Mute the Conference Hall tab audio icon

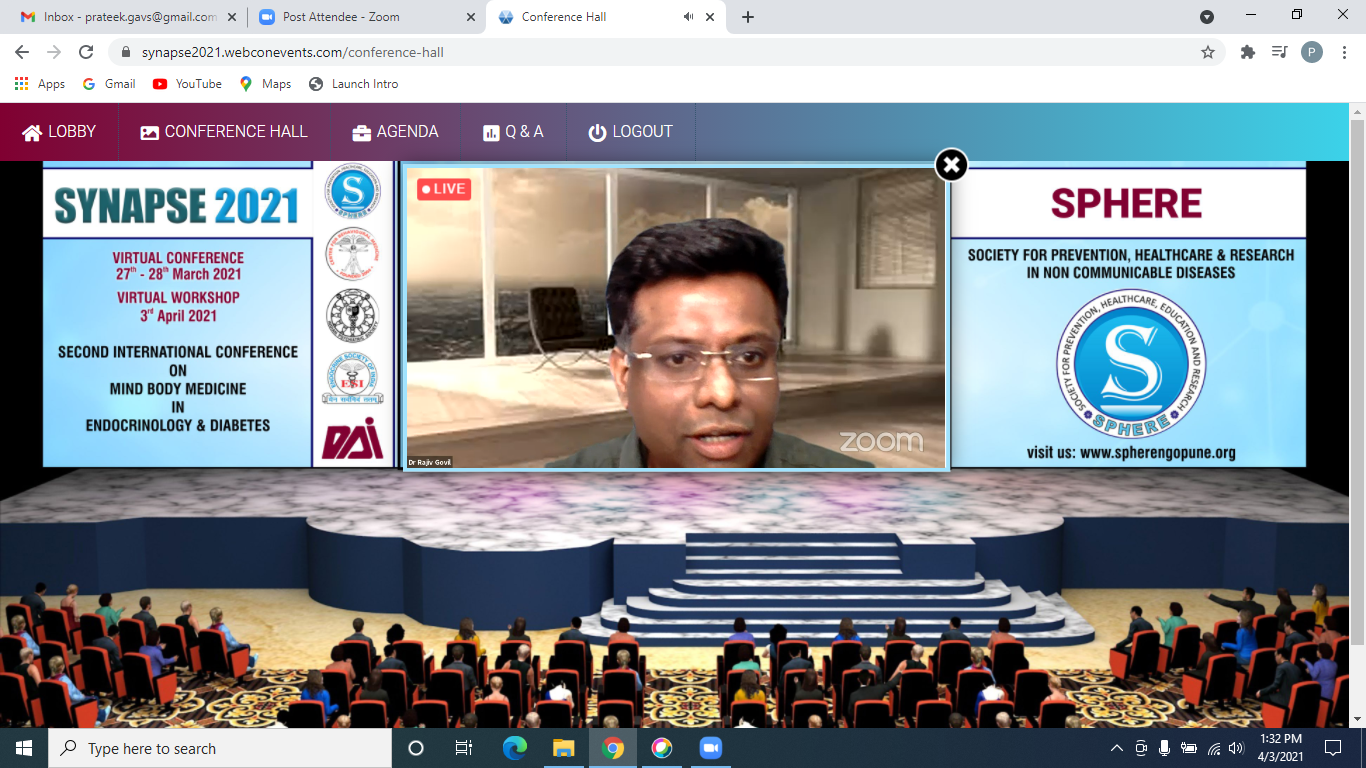(x=689, y=17)
